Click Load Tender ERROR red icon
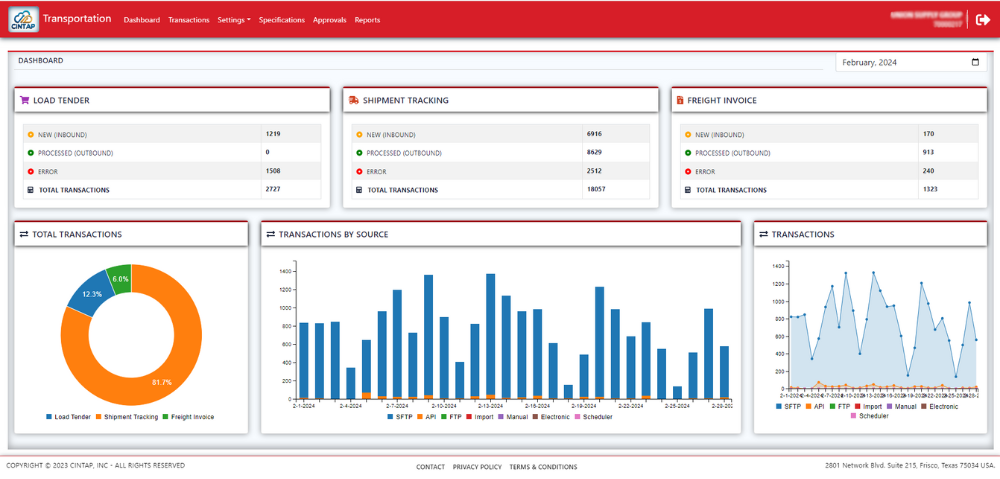The image size is (1000, 479). click(x=31, y=172)
